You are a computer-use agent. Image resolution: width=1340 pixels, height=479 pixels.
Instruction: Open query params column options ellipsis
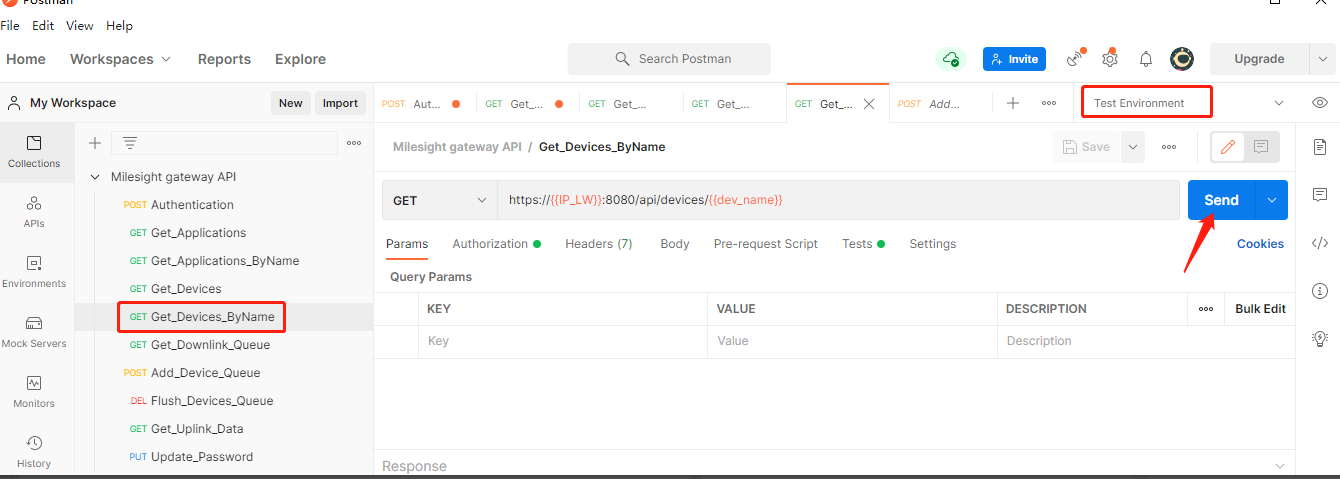[1206, 309]
